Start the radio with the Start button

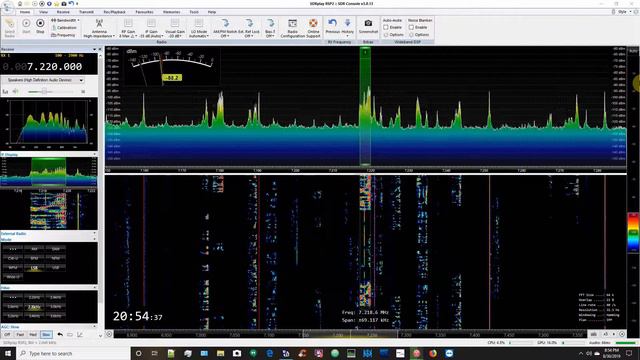[26, 27]
